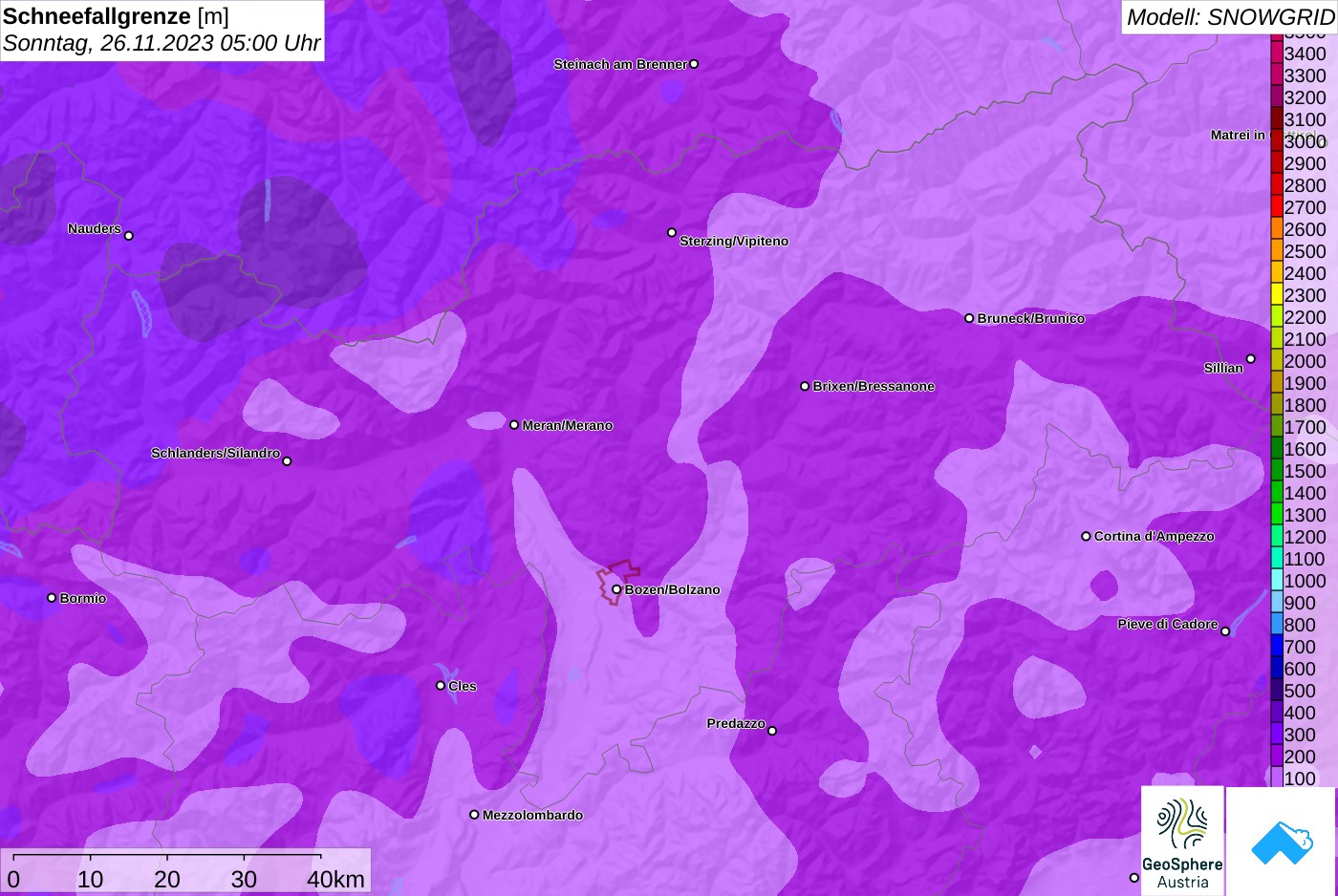The image size is (1338, 896).
Task: Select the Sillian location marker dot
Action: coord(1251,359)
